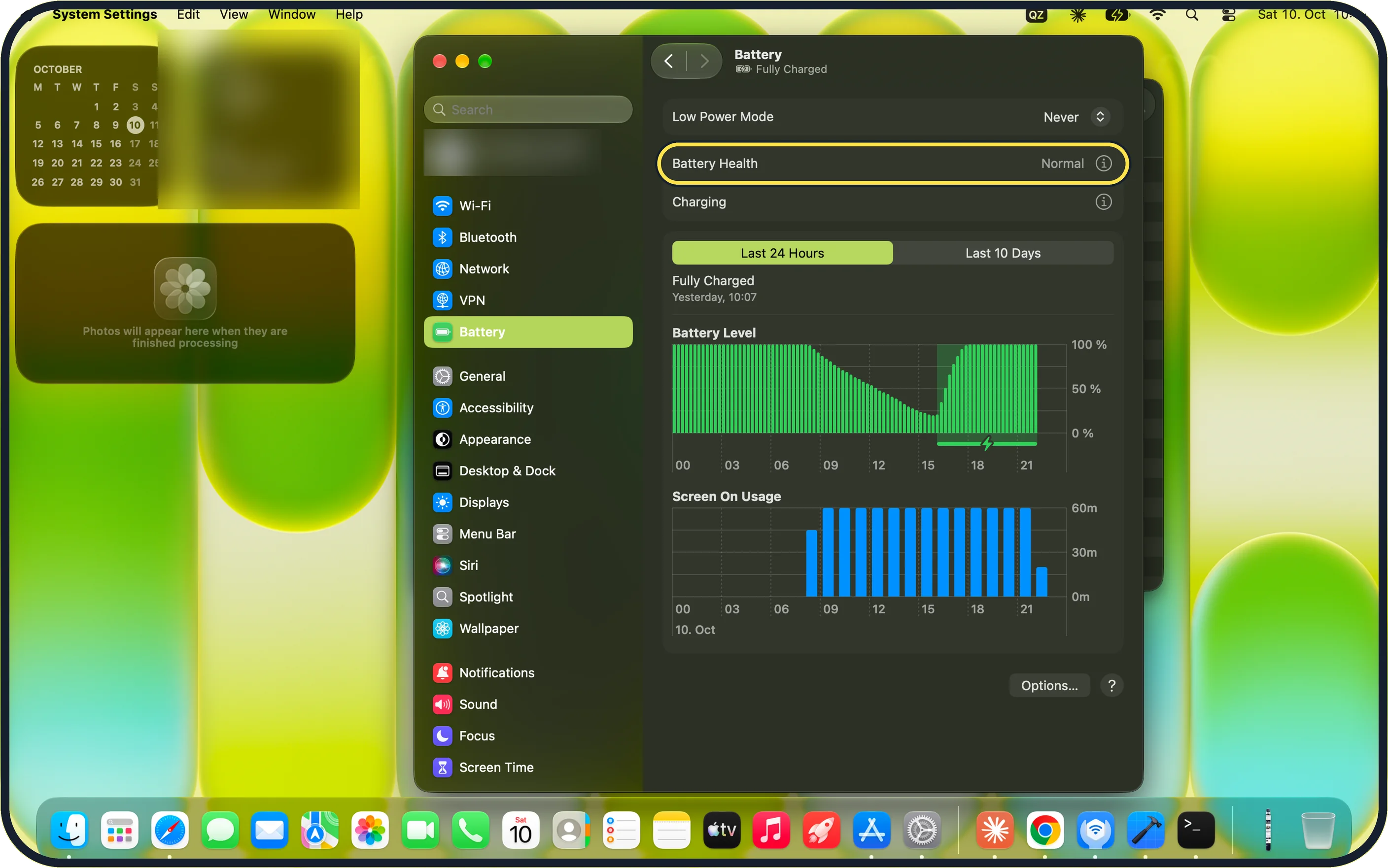Switch to Last 24 Hours tab
Screen dimensions: 1388x868
[x=782, y=253]
